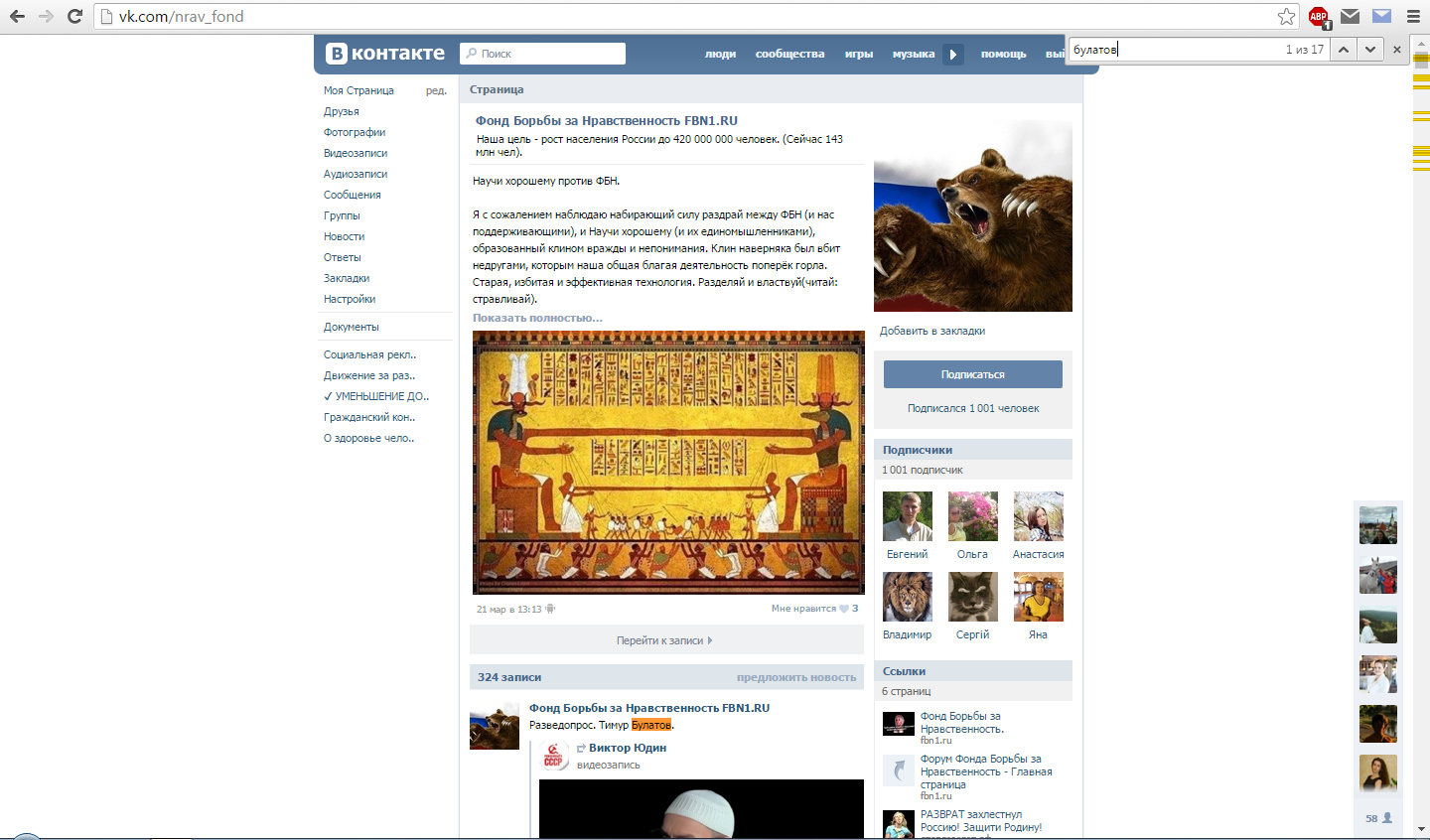
Task: Reload the current page
Action: pyautogui.click(x=74, y=16)
